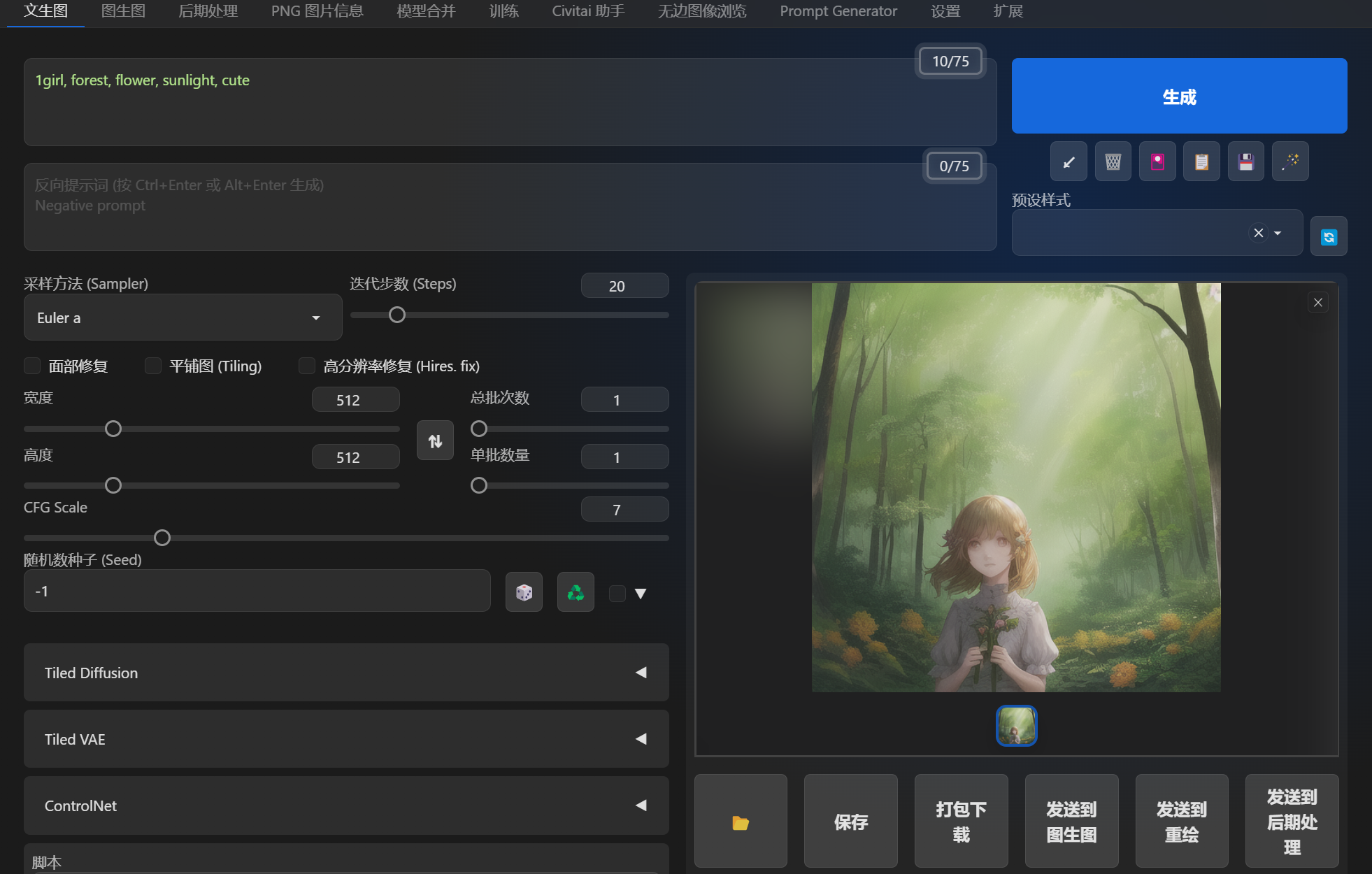
Task: Click the CFG Scale value field 7
Action: click(624, 510)
